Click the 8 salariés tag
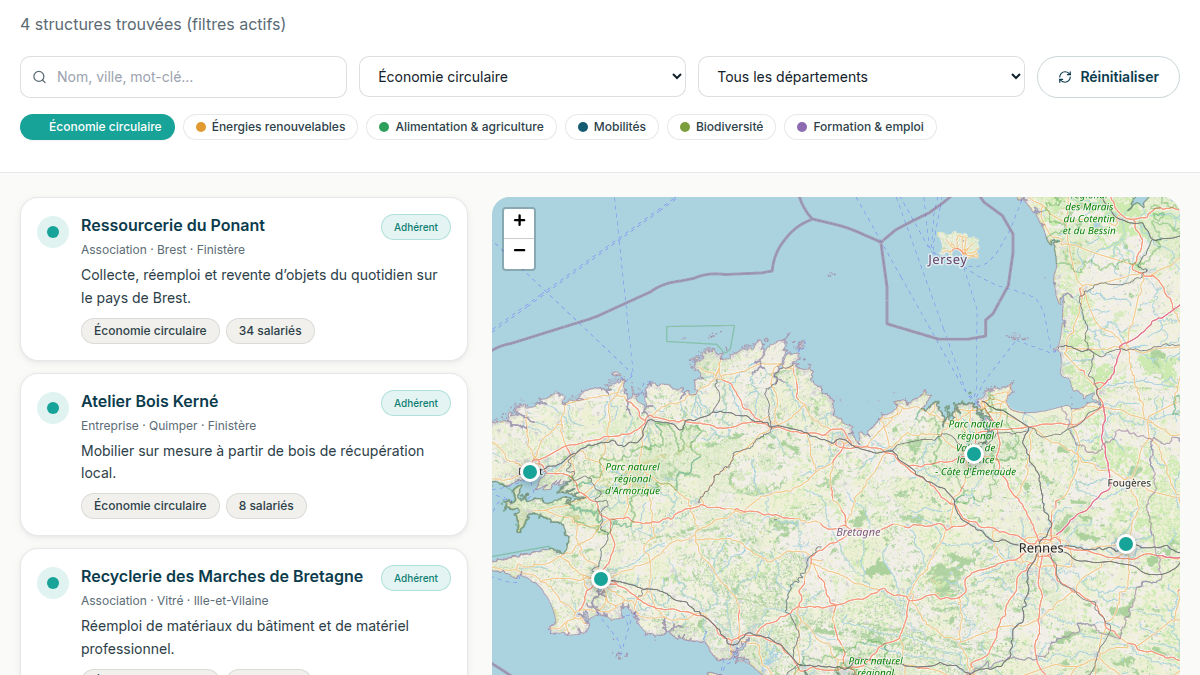Viewport: 1200px width, 675px height. click(x=266, y=506)
